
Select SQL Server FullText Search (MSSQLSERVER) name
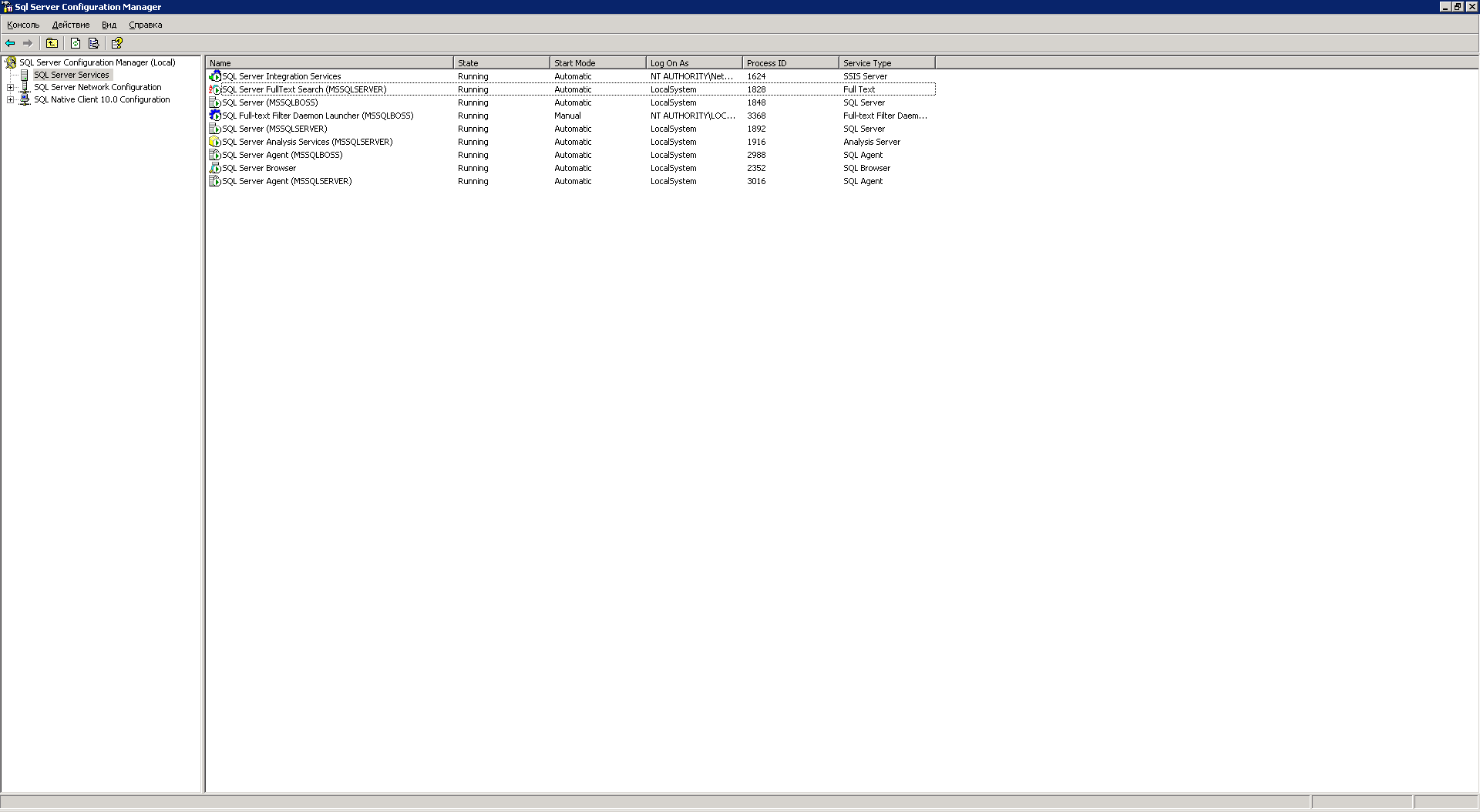coord(304,89)
